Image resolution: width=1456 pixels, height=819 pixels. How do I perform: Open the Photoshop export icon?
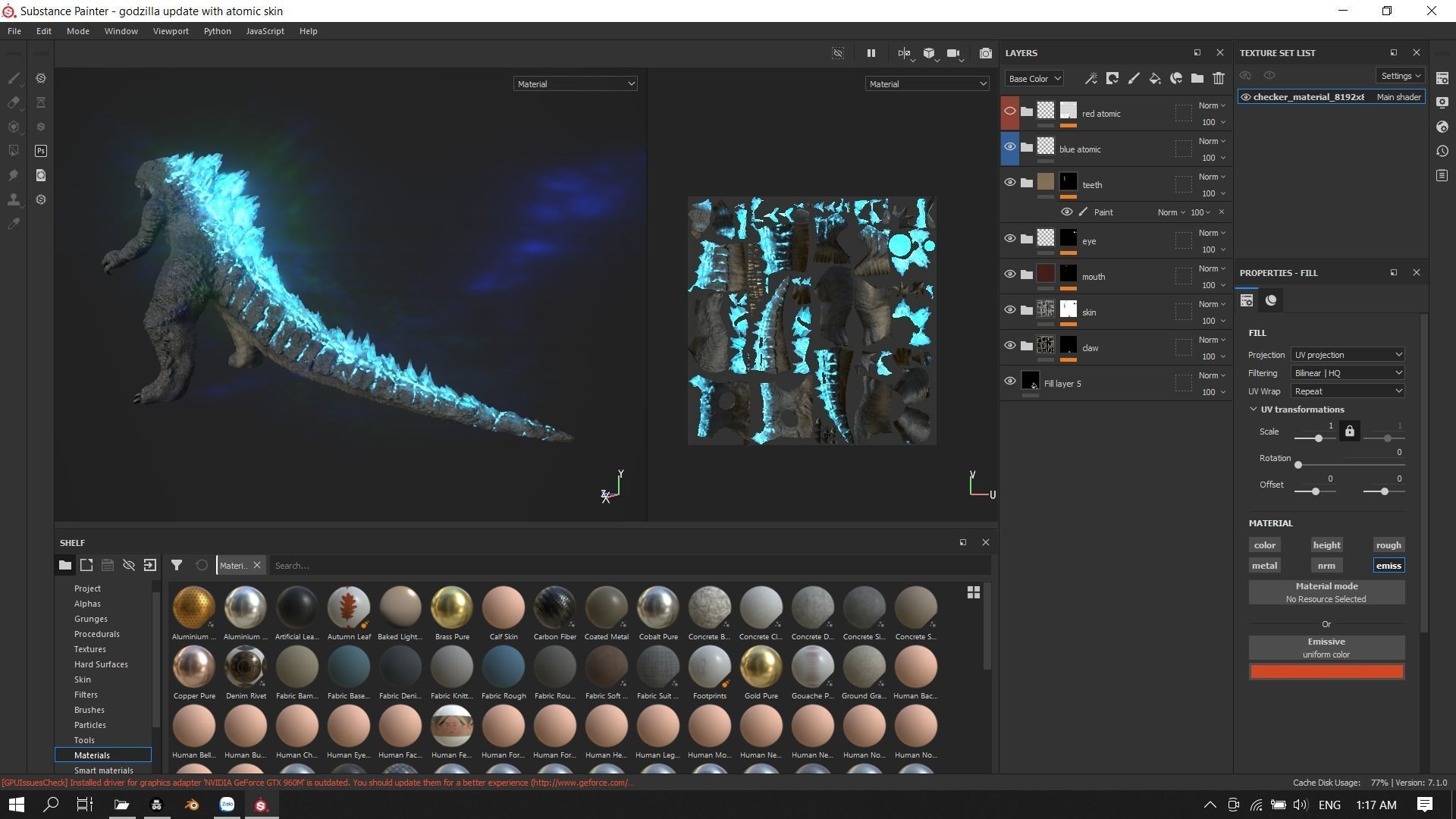click(41, 151)
